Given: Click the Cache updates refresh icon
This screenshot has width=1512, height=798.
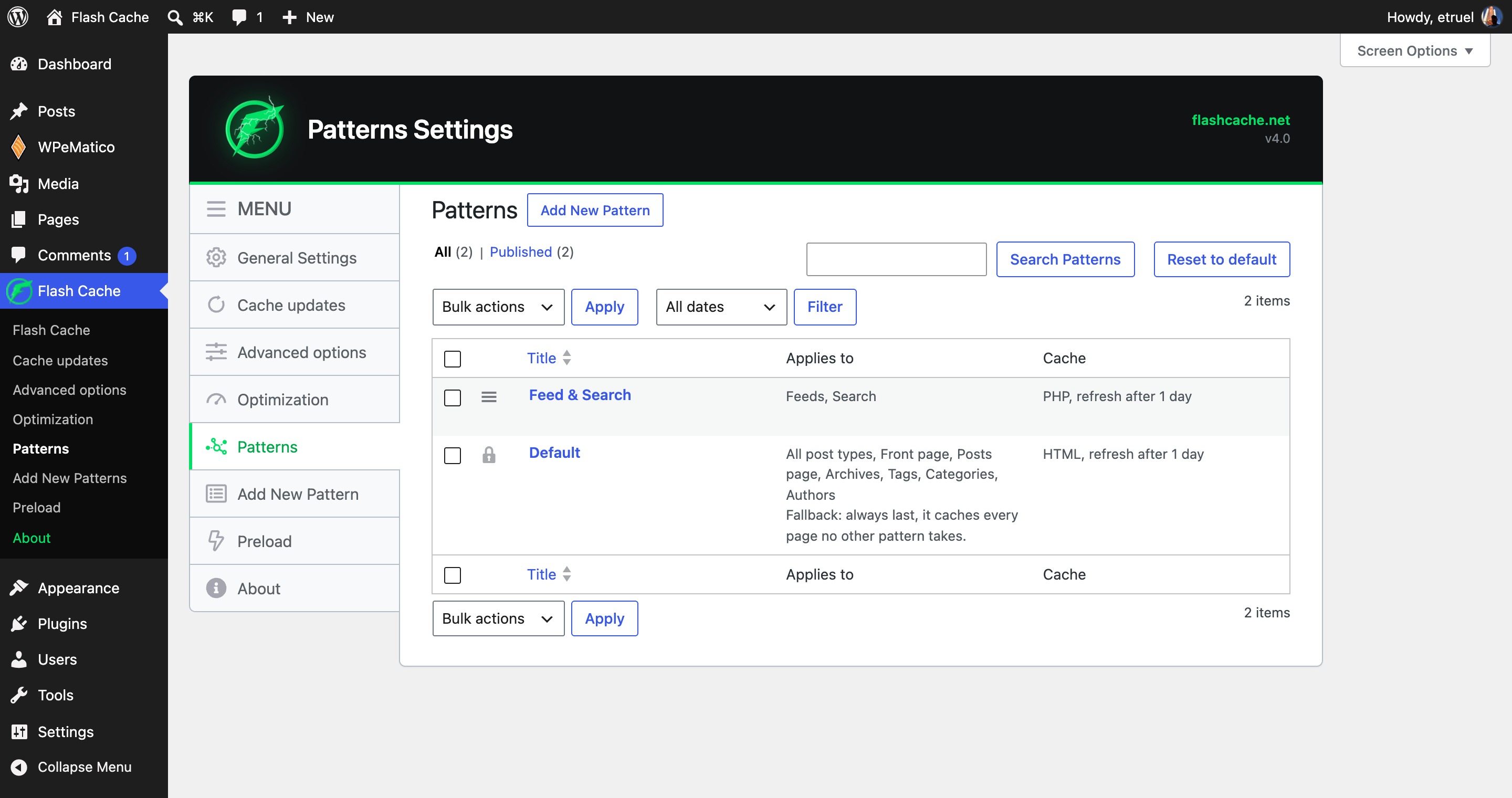Looking at the screenshot, I should pos(216,304).
